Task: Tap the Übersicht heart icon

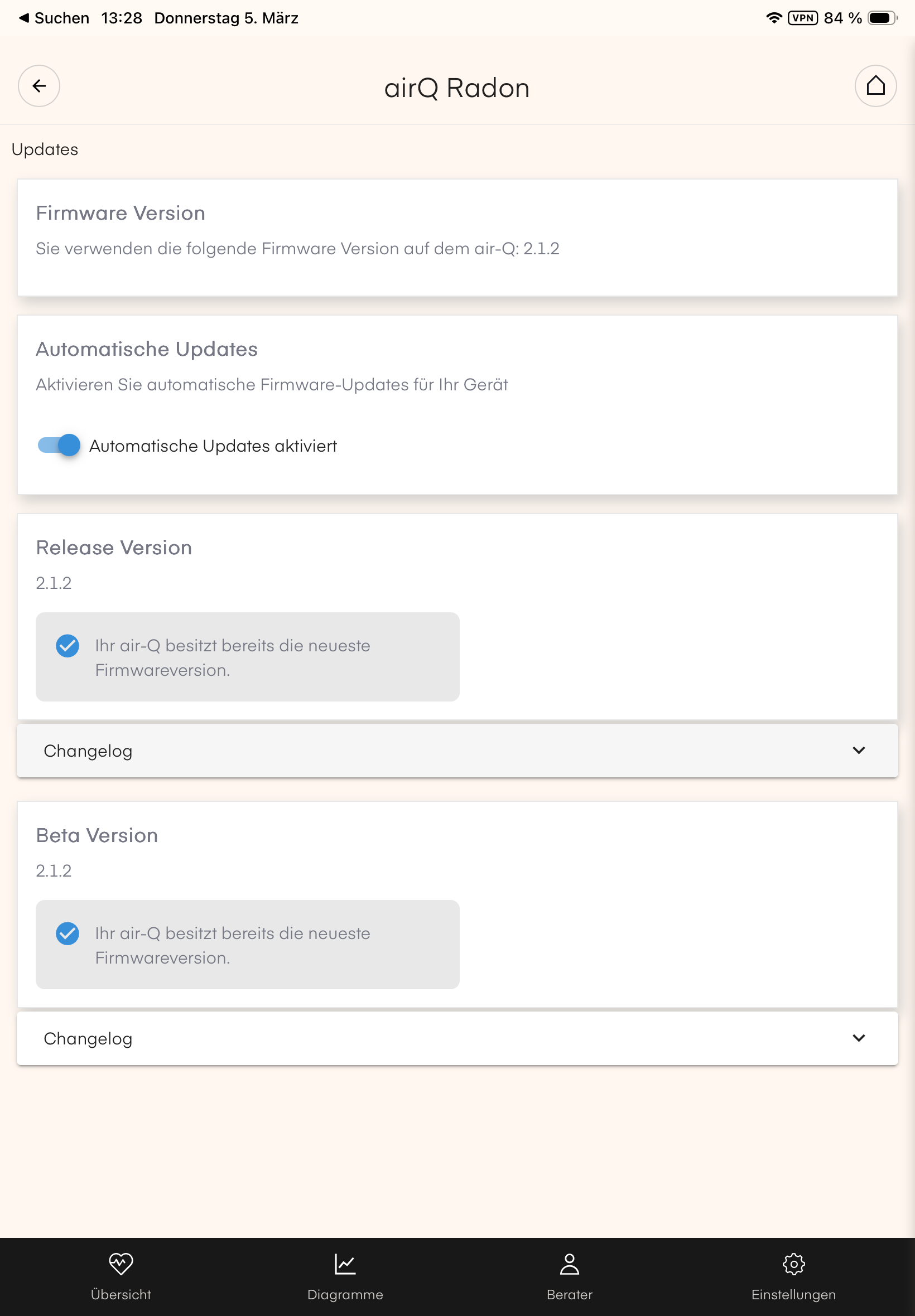Action: coord(121,1264)
